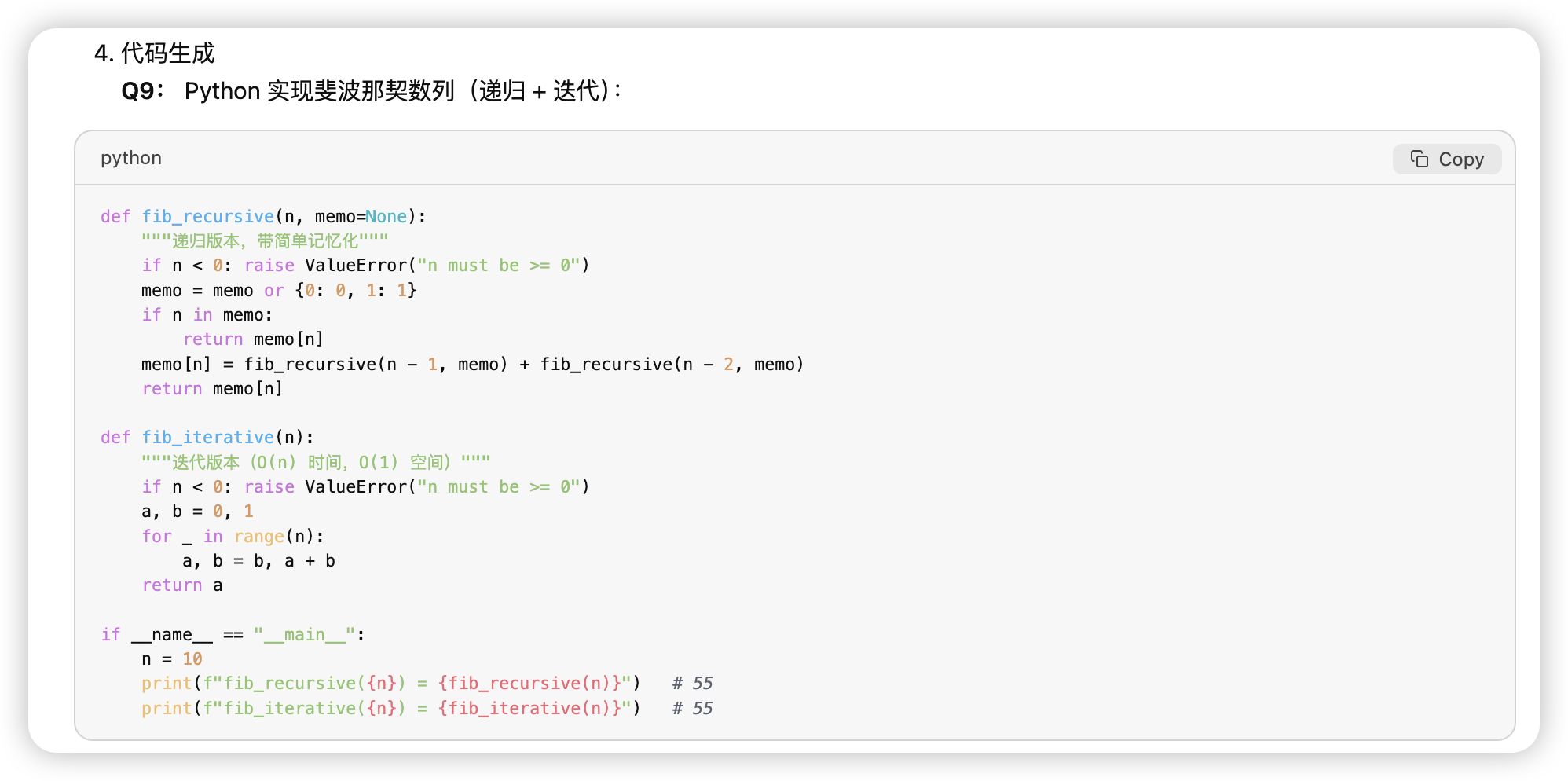Click the None default value for memo
Image resolution: width=1568 pixels, height=781 pixels.
coord(387,217)
